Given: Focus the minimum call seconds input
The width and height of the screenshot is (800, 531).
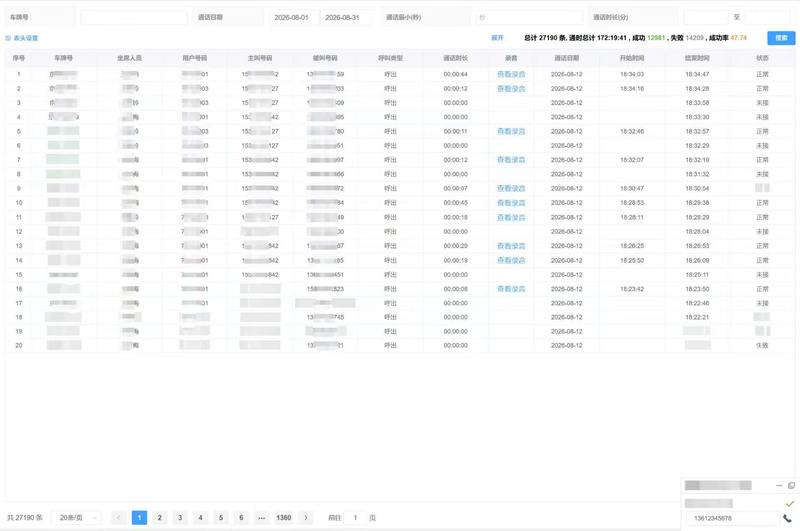Looking at the screenshot, I should tap(529, 17).
